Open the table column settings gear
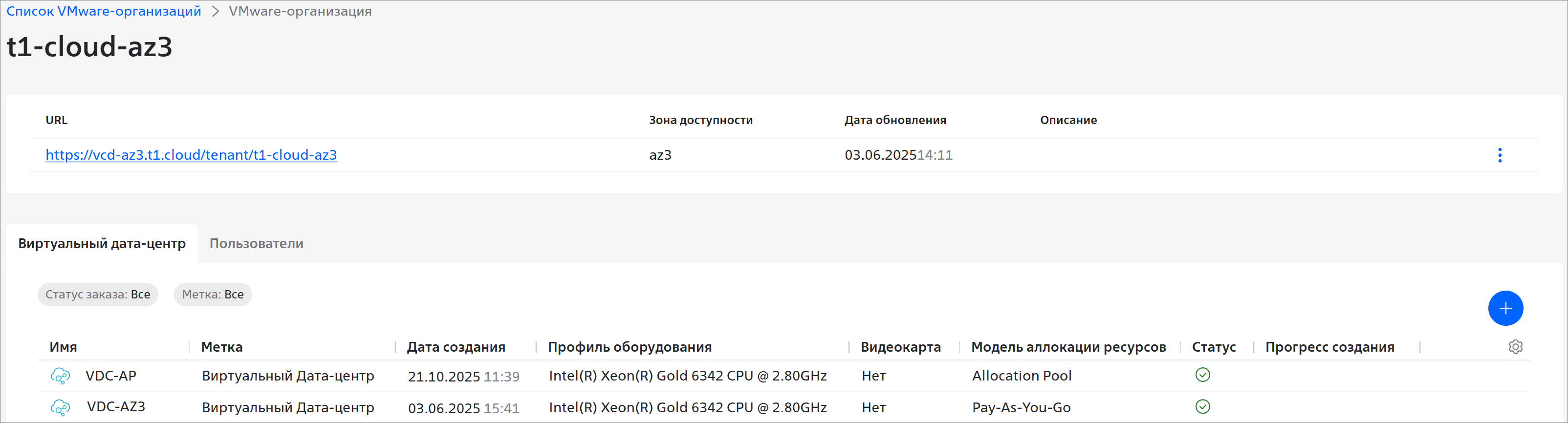 1515,347
